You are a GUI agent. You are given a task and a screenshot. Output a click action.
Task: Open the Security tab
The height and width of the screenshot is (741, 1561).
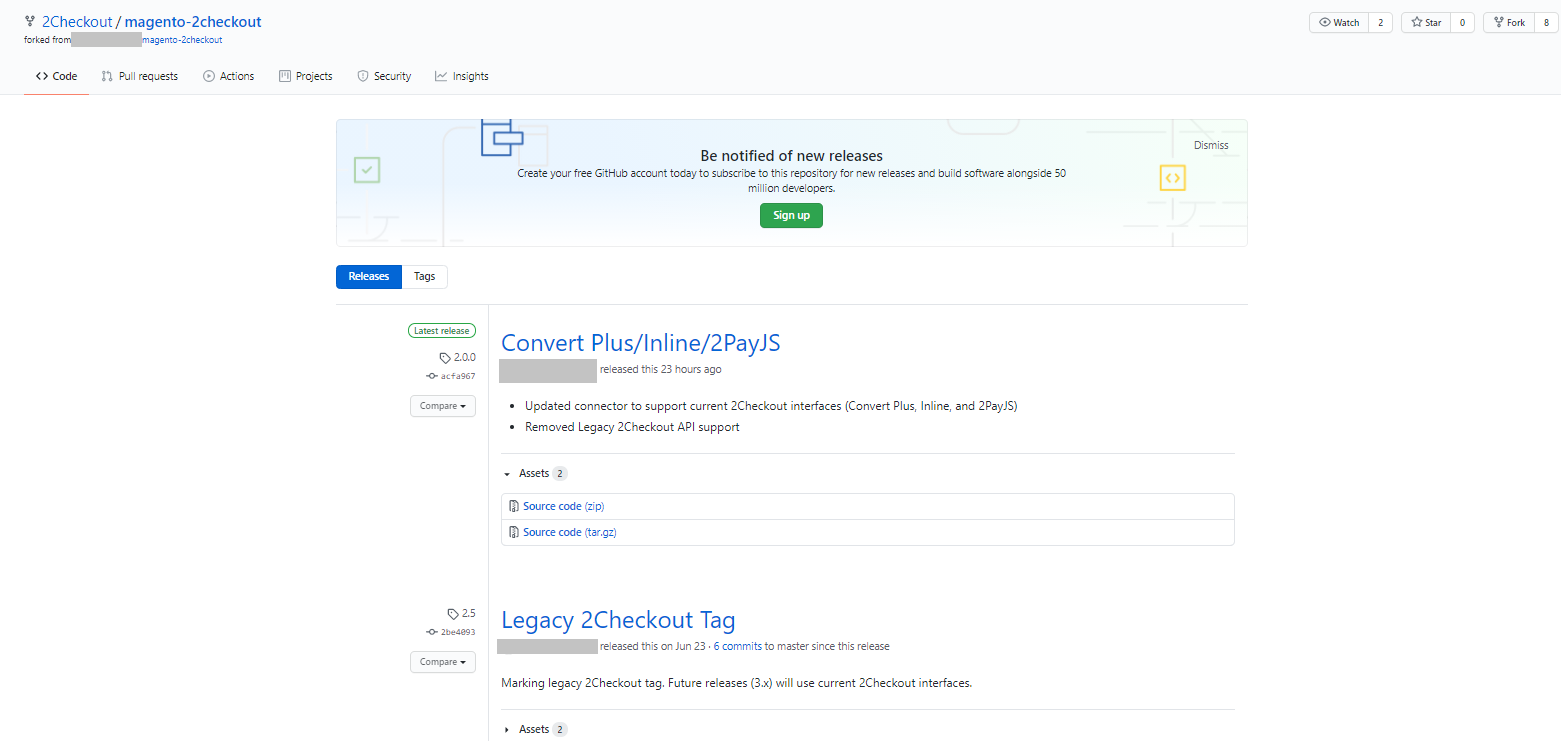(384, 76)
